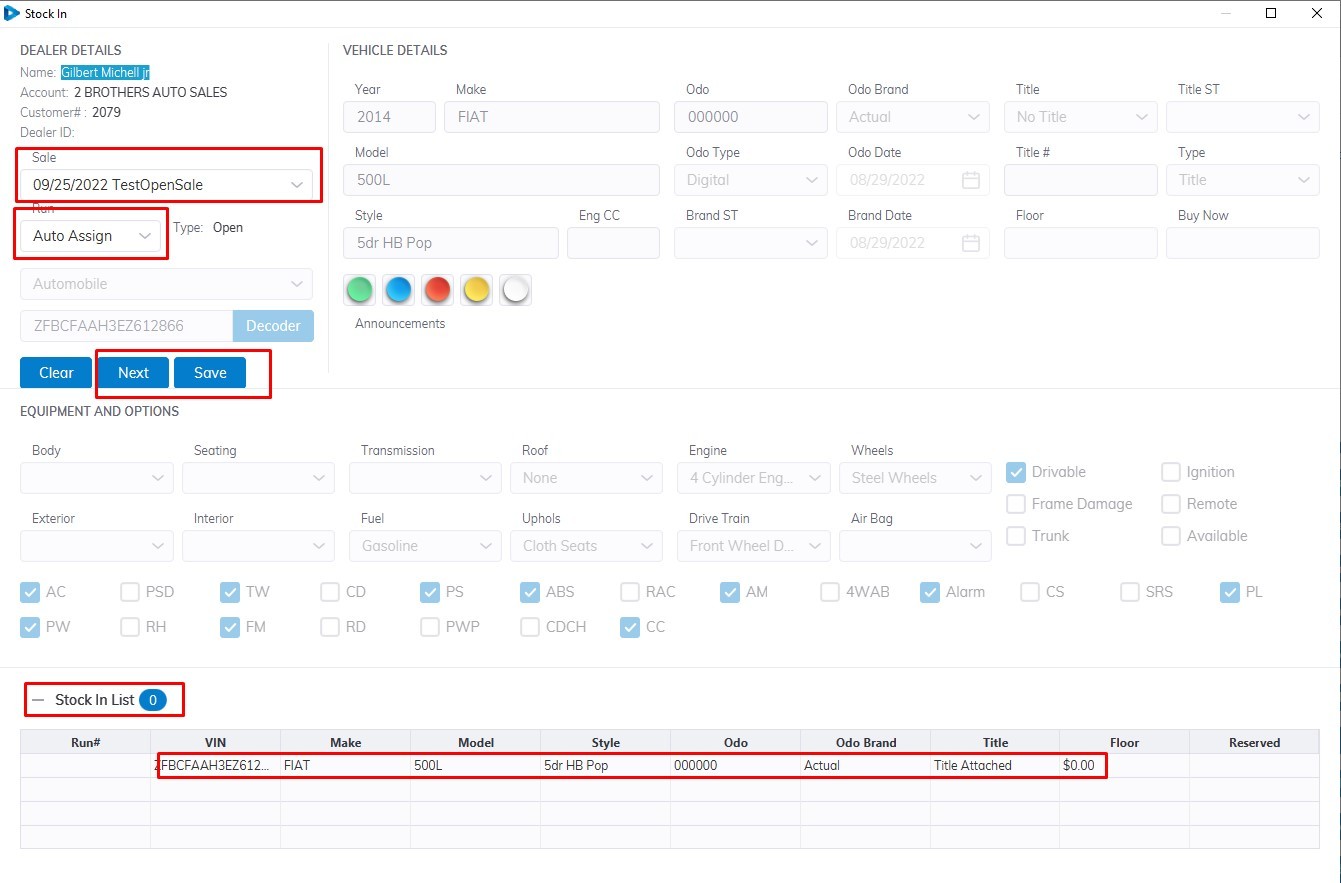Enable the Frame Damage checkbox
Screen dimensions: 1341x883
(1016, 504)
